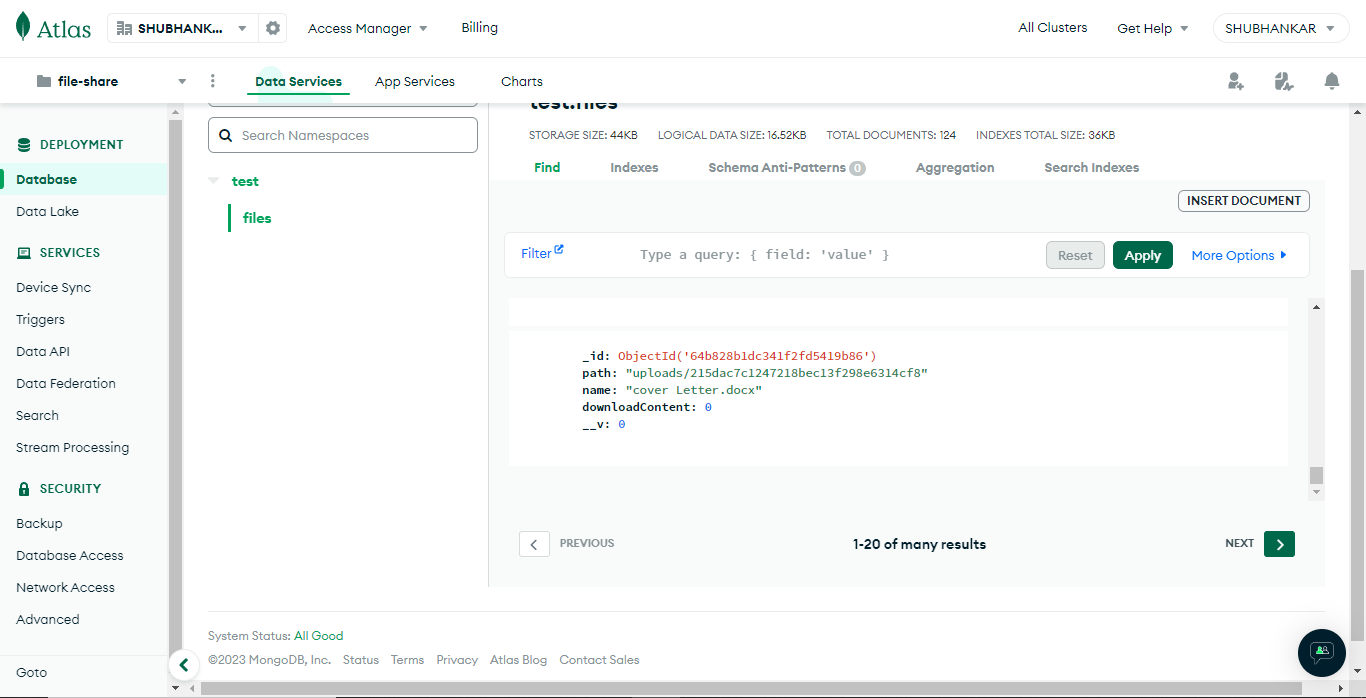Open organization settings gear icon
The width and height of the screenshot is (1366, 698).
coord(273,28)
